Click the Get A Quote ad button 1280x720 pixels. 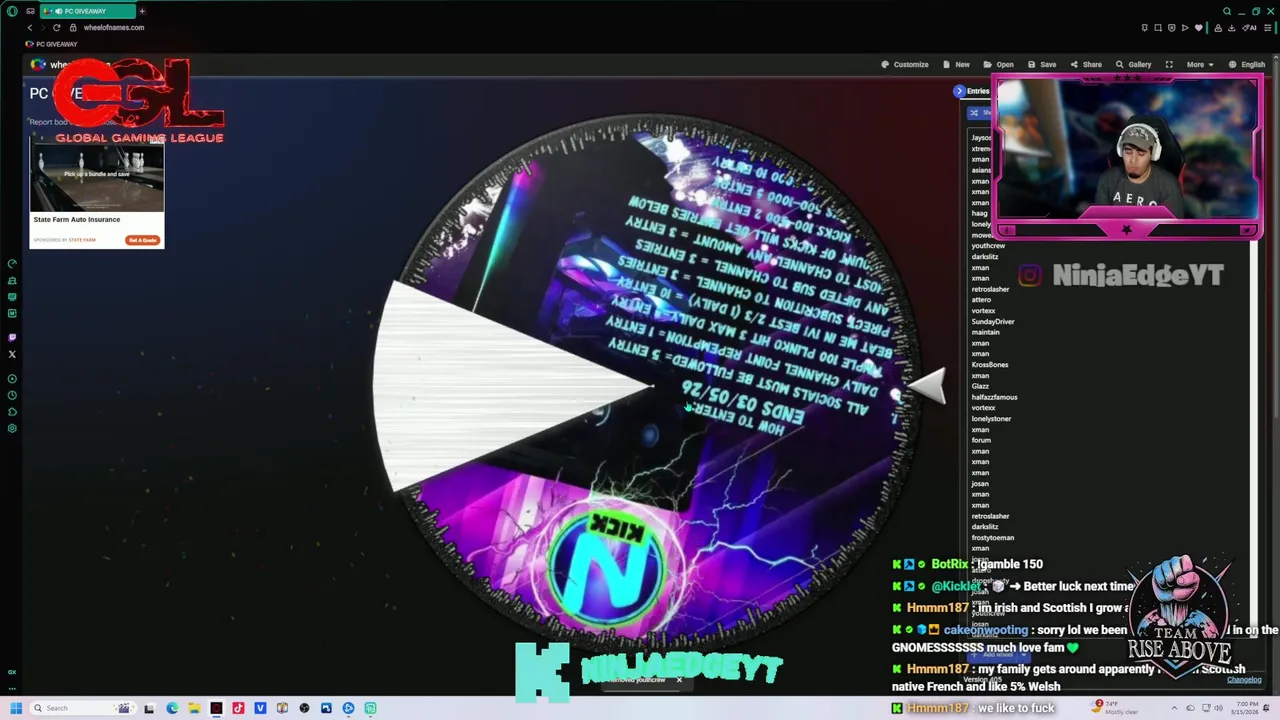pos(142,240)
